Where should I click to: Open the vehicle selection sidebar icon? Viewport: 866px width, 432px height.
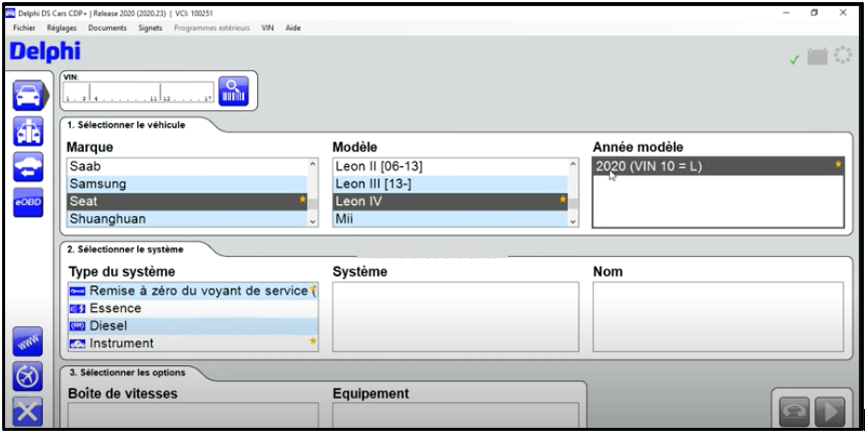pos(28,96)
